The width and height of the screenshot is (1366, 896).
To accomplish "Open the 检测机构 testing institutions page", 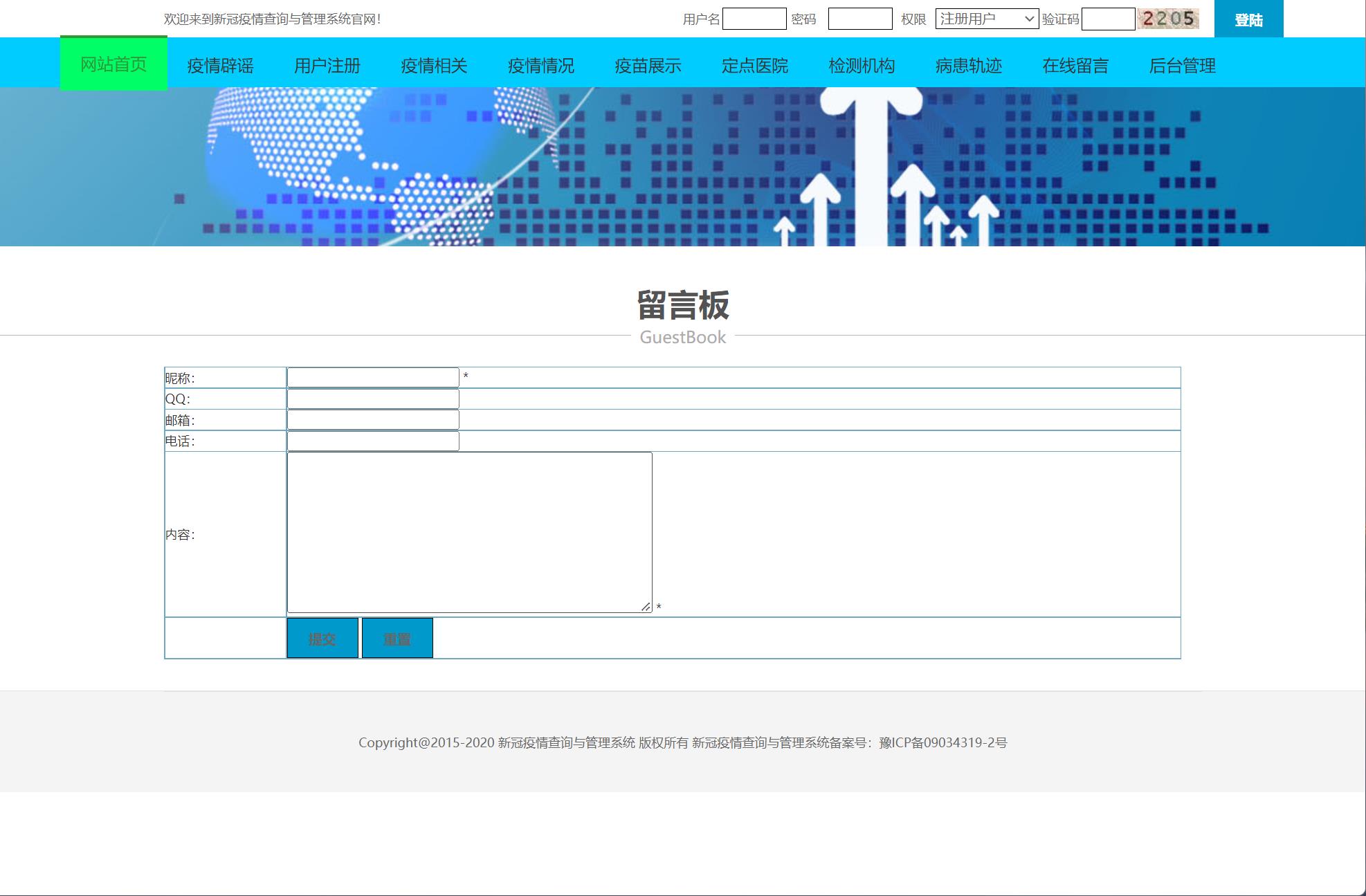I will pos(860,65).
